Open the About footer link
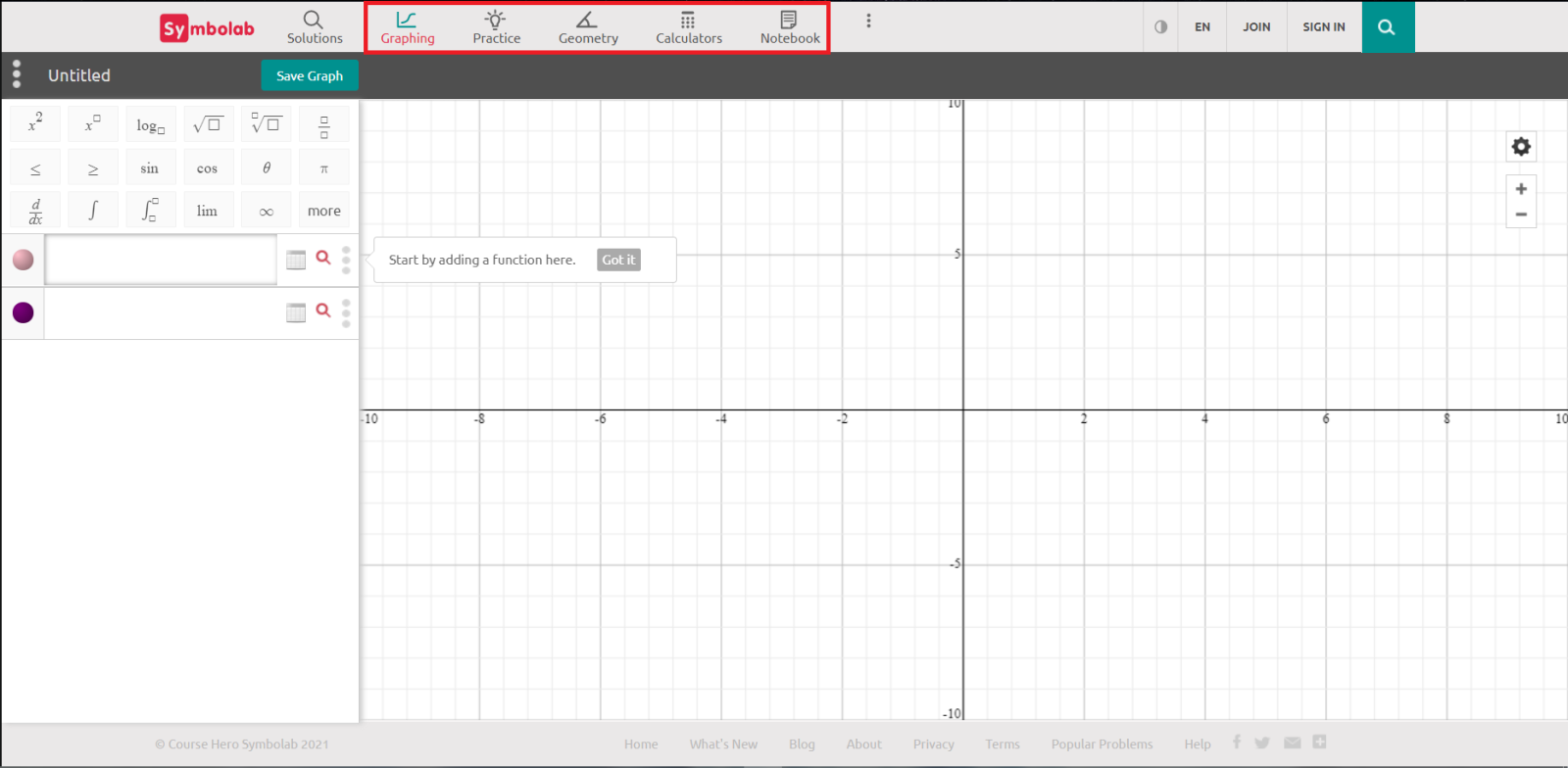The height and width of the screenshot is (768, 1568). [864, 744]
